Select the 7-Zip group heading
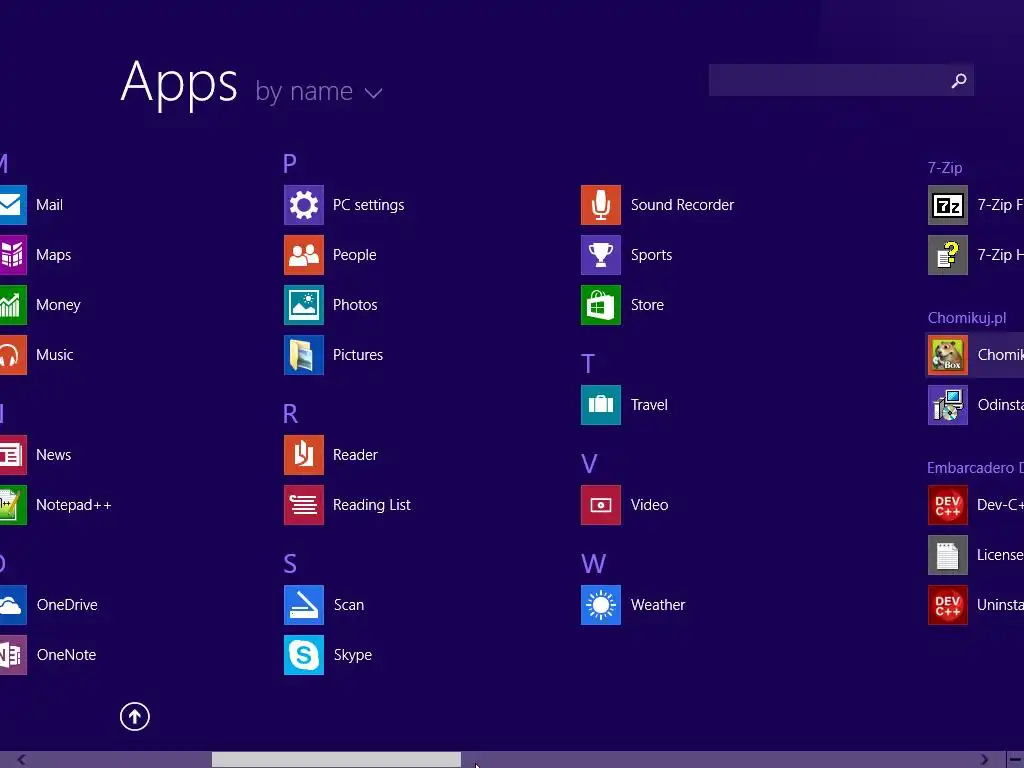Screen dimensions: 1024x768 pyautogui.click(x=945, y=168)
